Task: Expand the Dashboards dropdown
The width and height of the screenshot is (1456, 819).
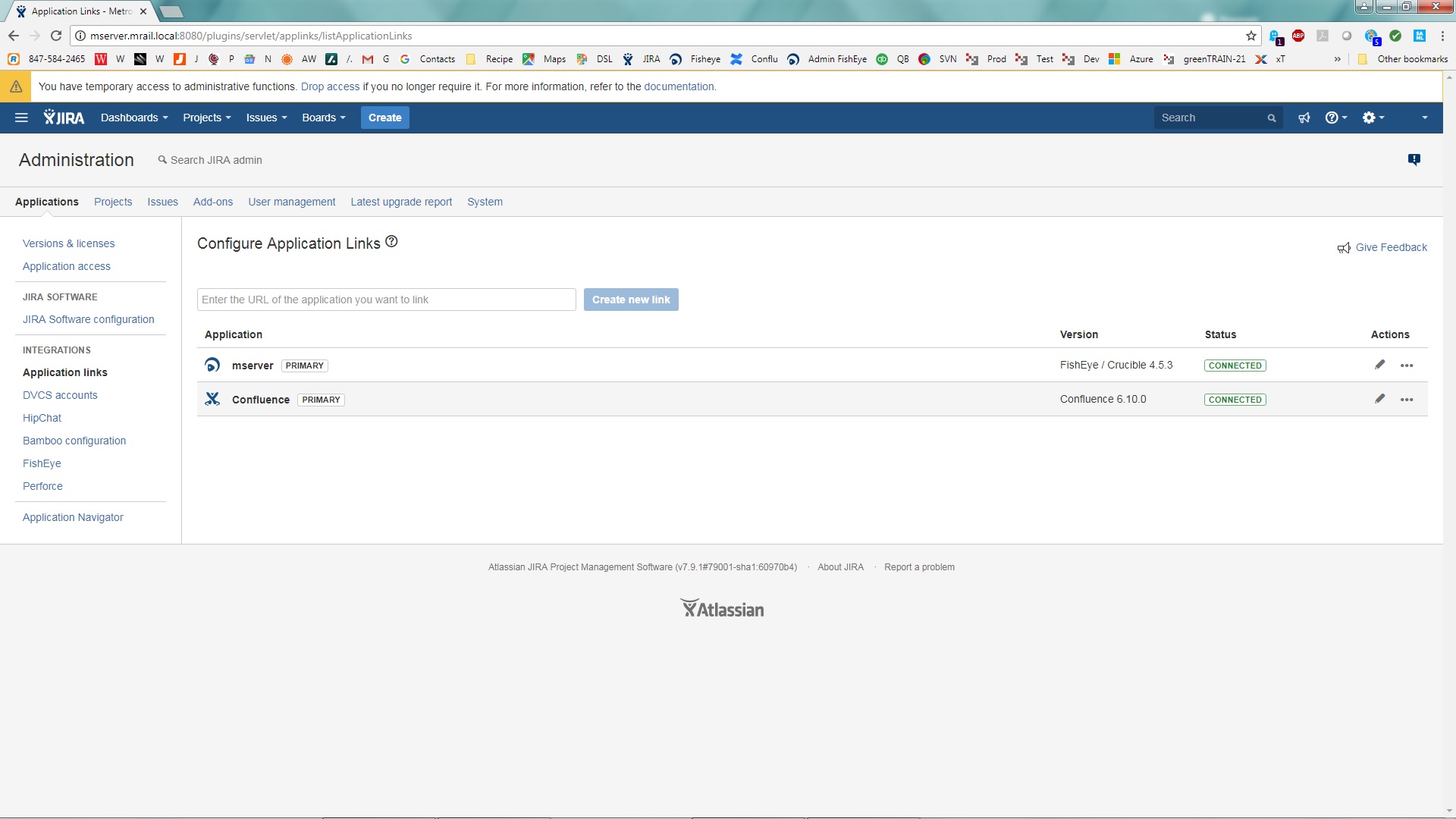Action: tap(134, 118)
